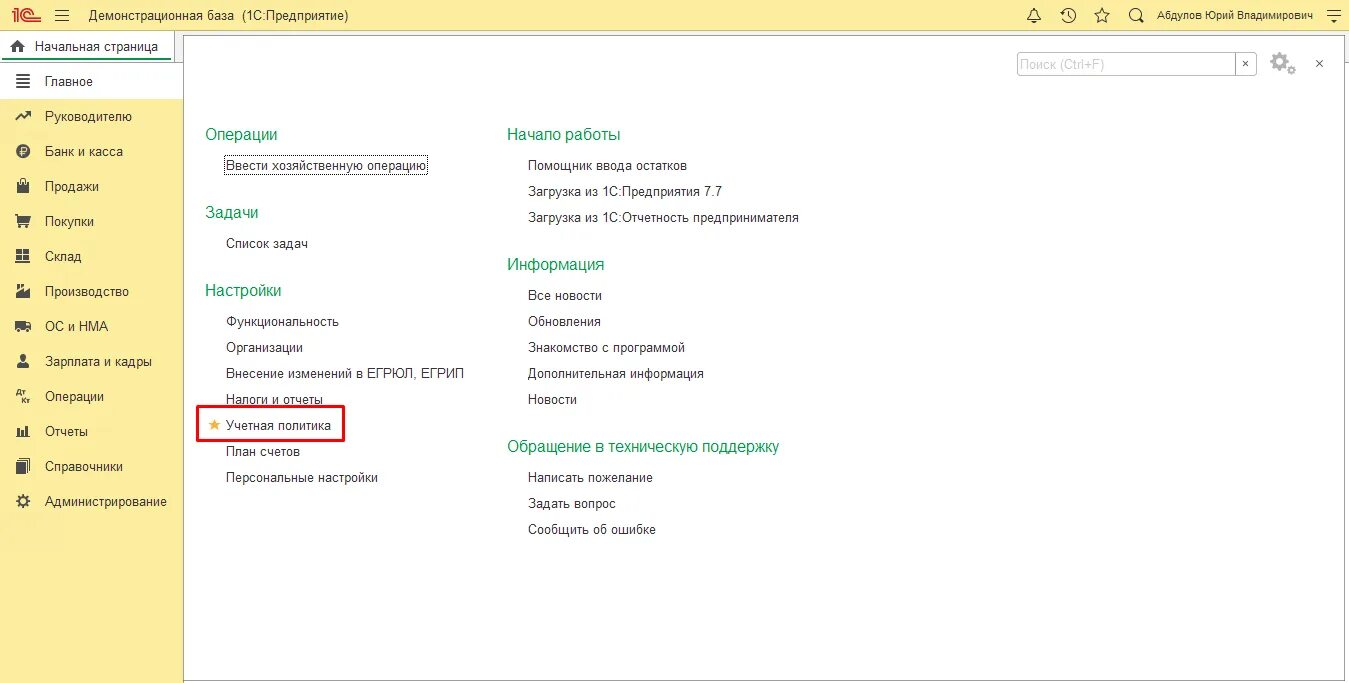The width and height of the screenshot is (1349, 683).
Task: Toggle favorite star next to Учетная политика
Action: click(214, 425)
